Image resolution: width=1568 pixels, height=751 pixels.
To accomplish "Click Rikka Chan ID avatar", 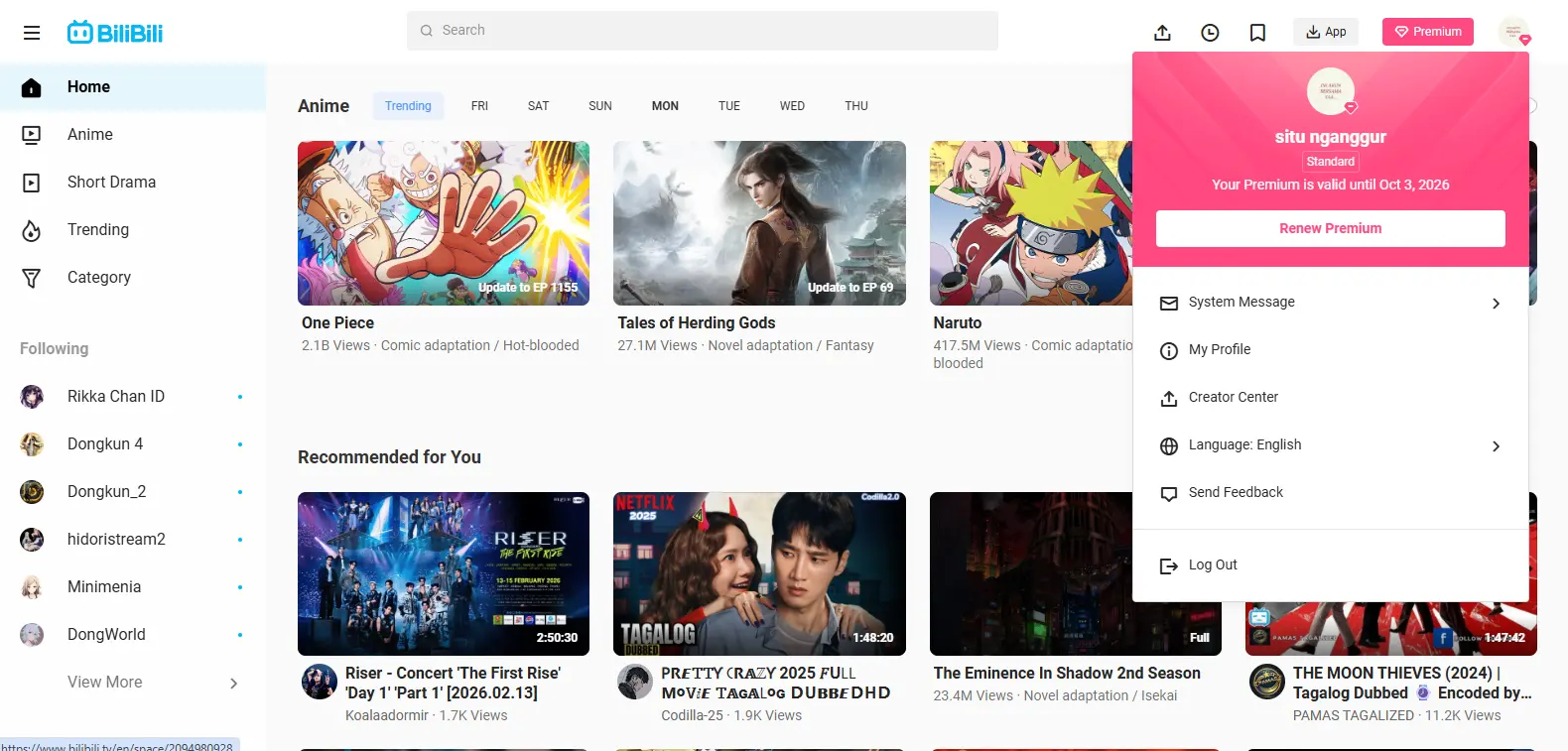I will pyautogui.click(x=32, y=397).
